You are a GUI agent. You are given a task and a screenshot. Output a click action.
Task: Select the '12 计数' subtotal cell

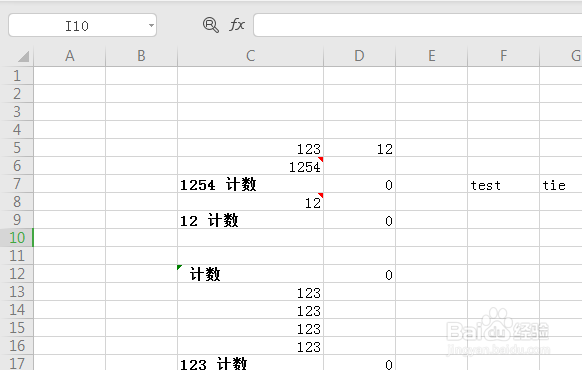click(251, 220)
